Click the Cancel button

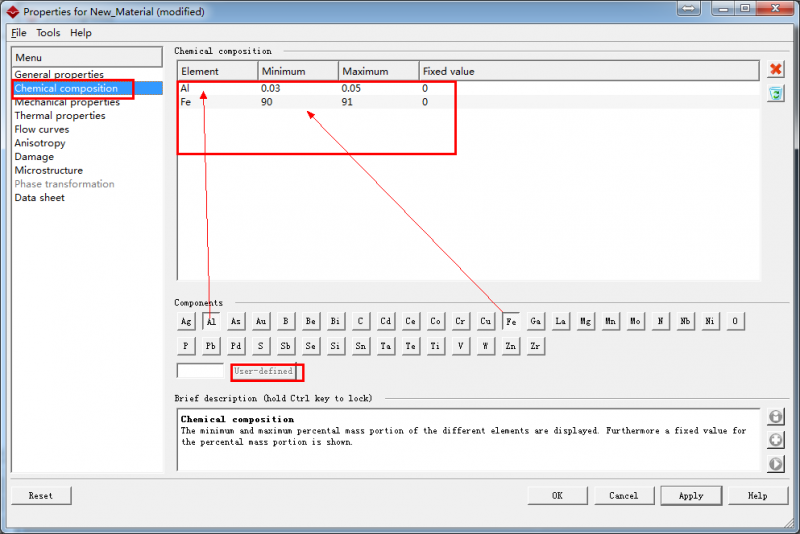(x=624, y=496)
